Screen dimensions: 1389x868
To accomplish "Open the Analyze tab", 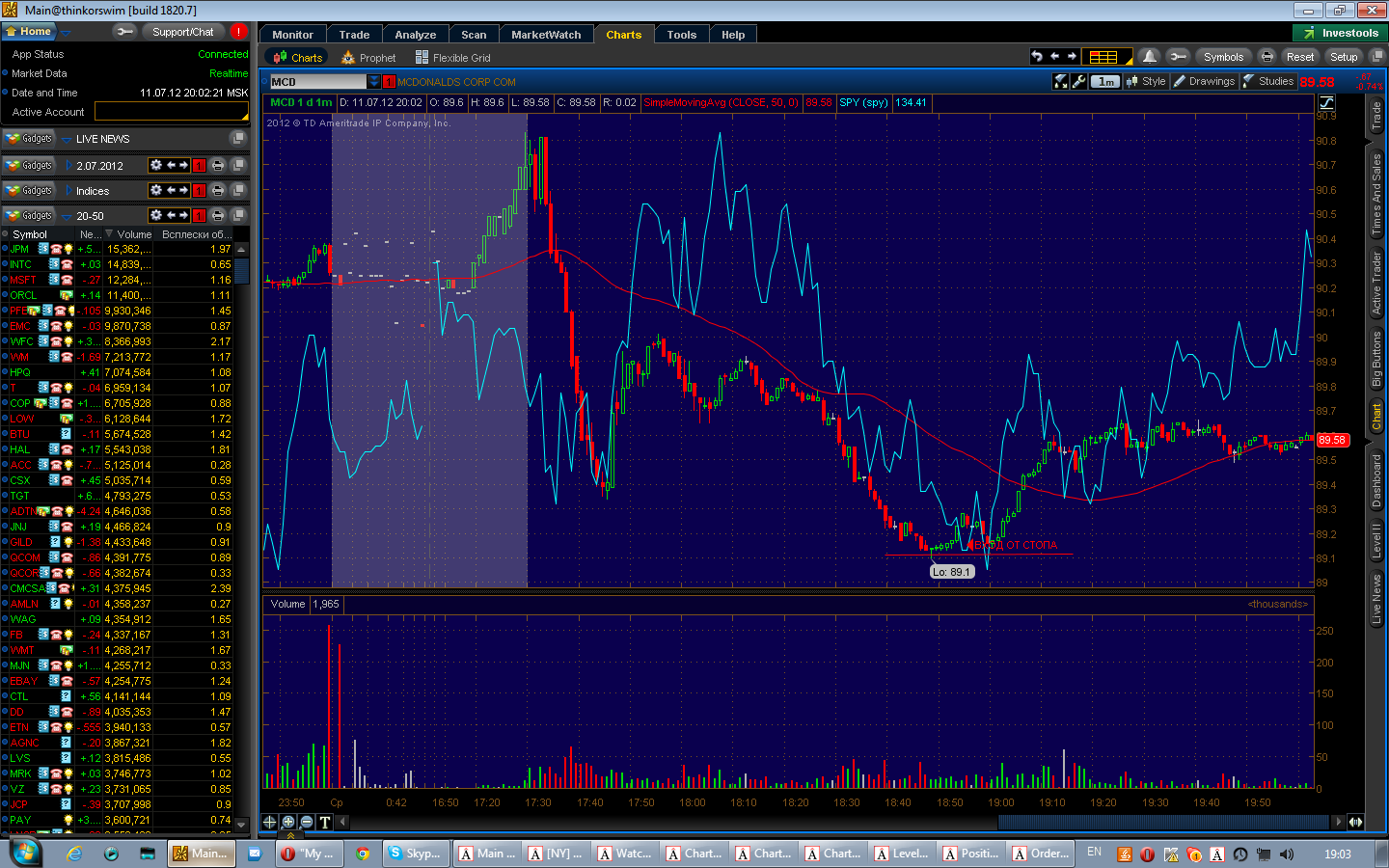I will click(x=416, y=35).
